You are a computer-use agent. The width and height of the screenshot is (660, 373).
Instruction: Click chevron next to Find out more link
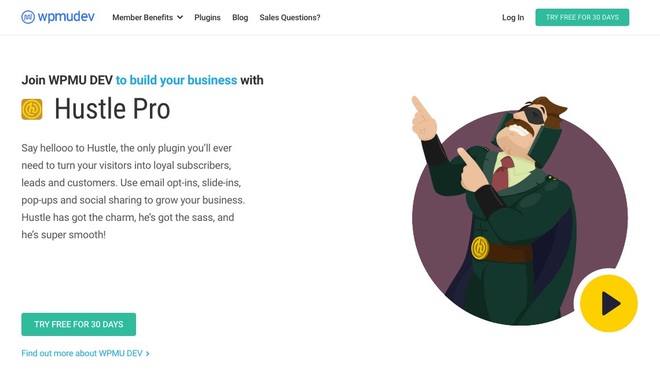pos(147,354)
